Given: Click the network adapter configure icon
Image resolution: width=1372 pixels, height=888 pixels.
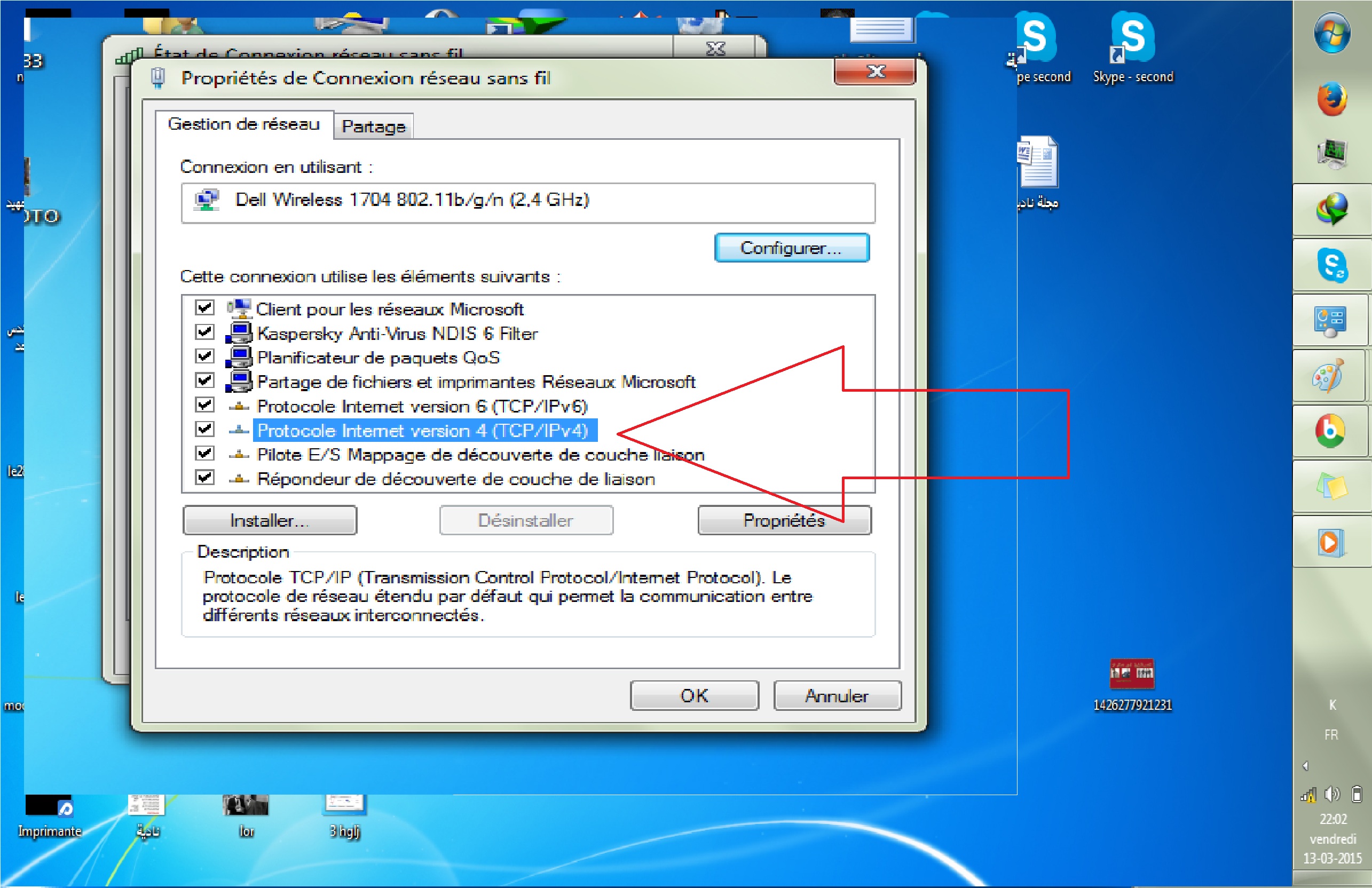Looking at the screenshot, I should (x=790, y=248).
